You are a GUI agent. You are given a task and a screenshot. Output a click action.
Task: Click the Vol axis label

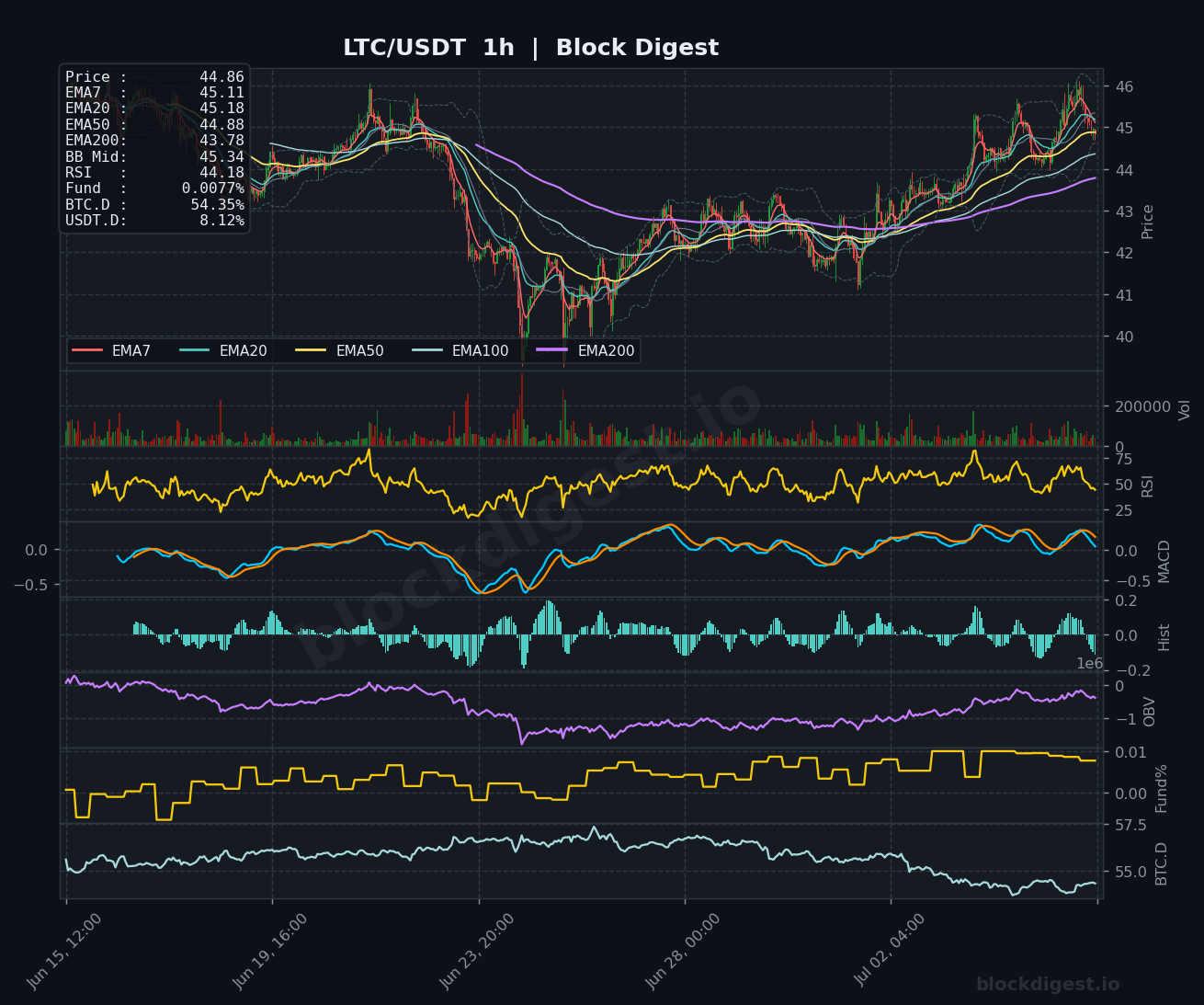coord(1184,410)
